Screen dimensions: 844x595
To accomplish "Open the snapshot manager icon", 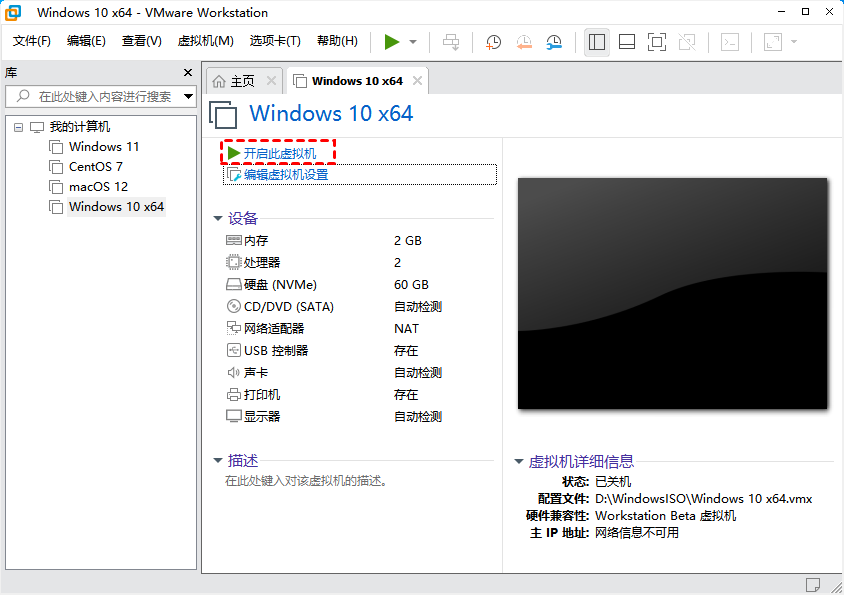I will (554, 42).
